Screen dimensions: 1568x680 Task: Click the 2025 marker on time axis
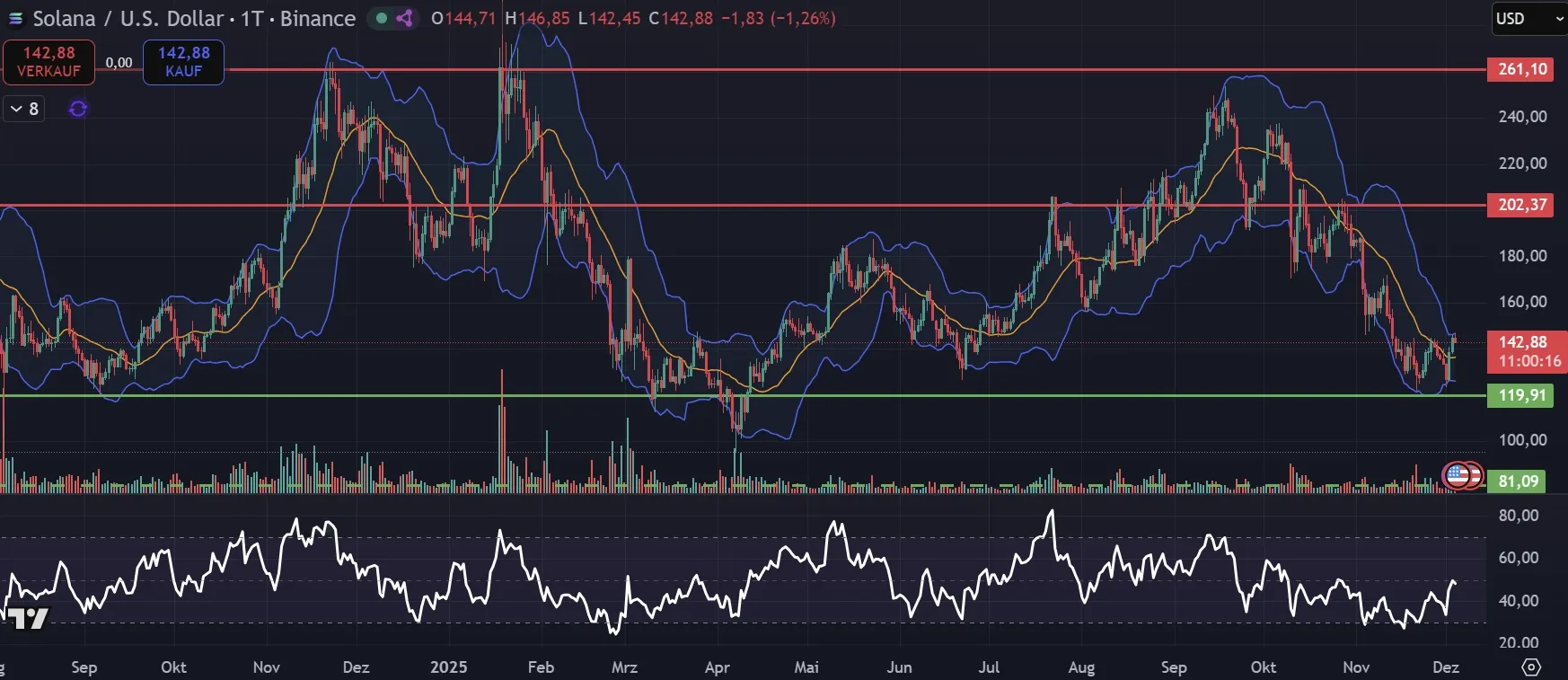point(448,667)
